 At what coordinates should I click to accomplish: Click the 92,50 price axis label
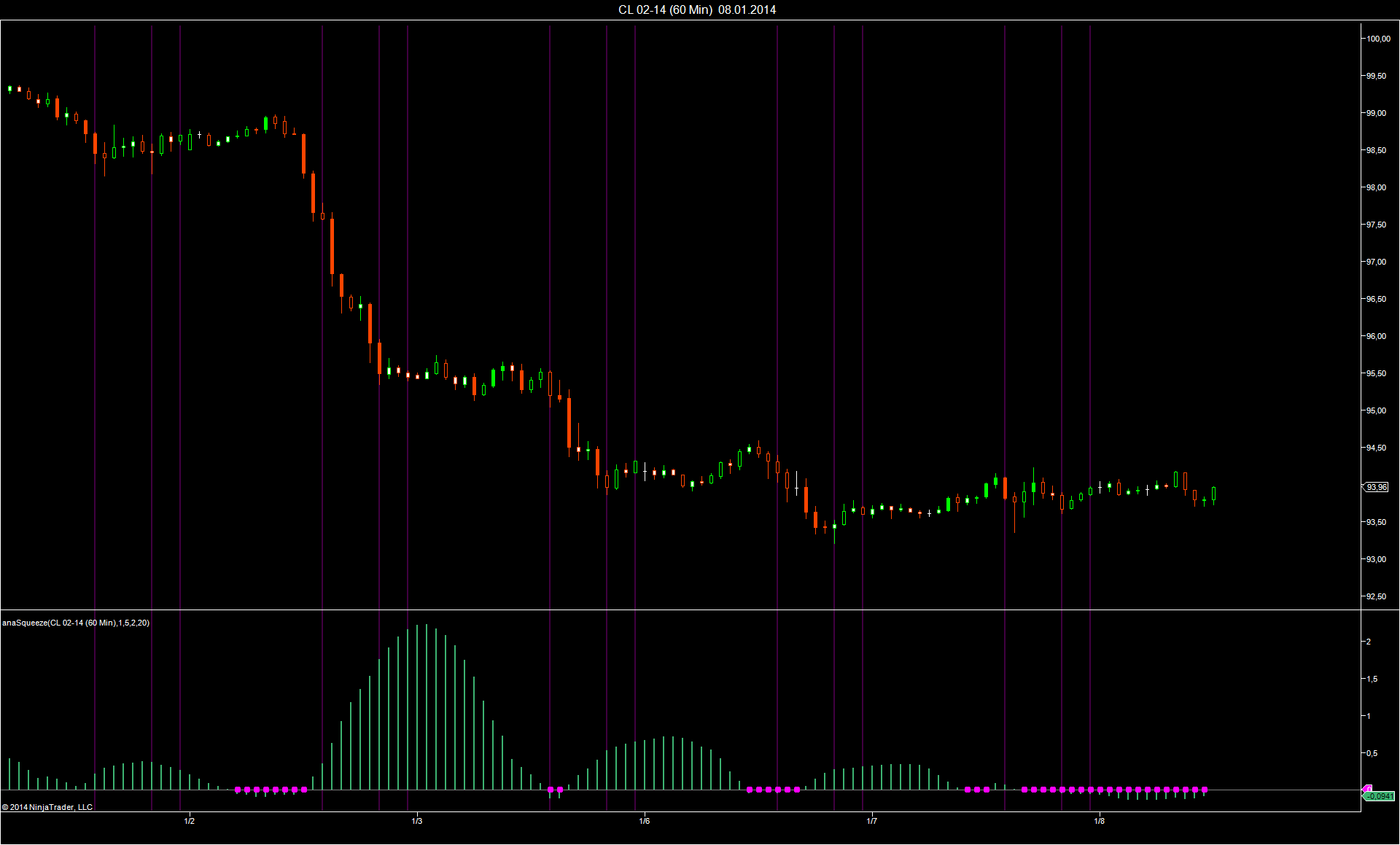coord(1376,596)
